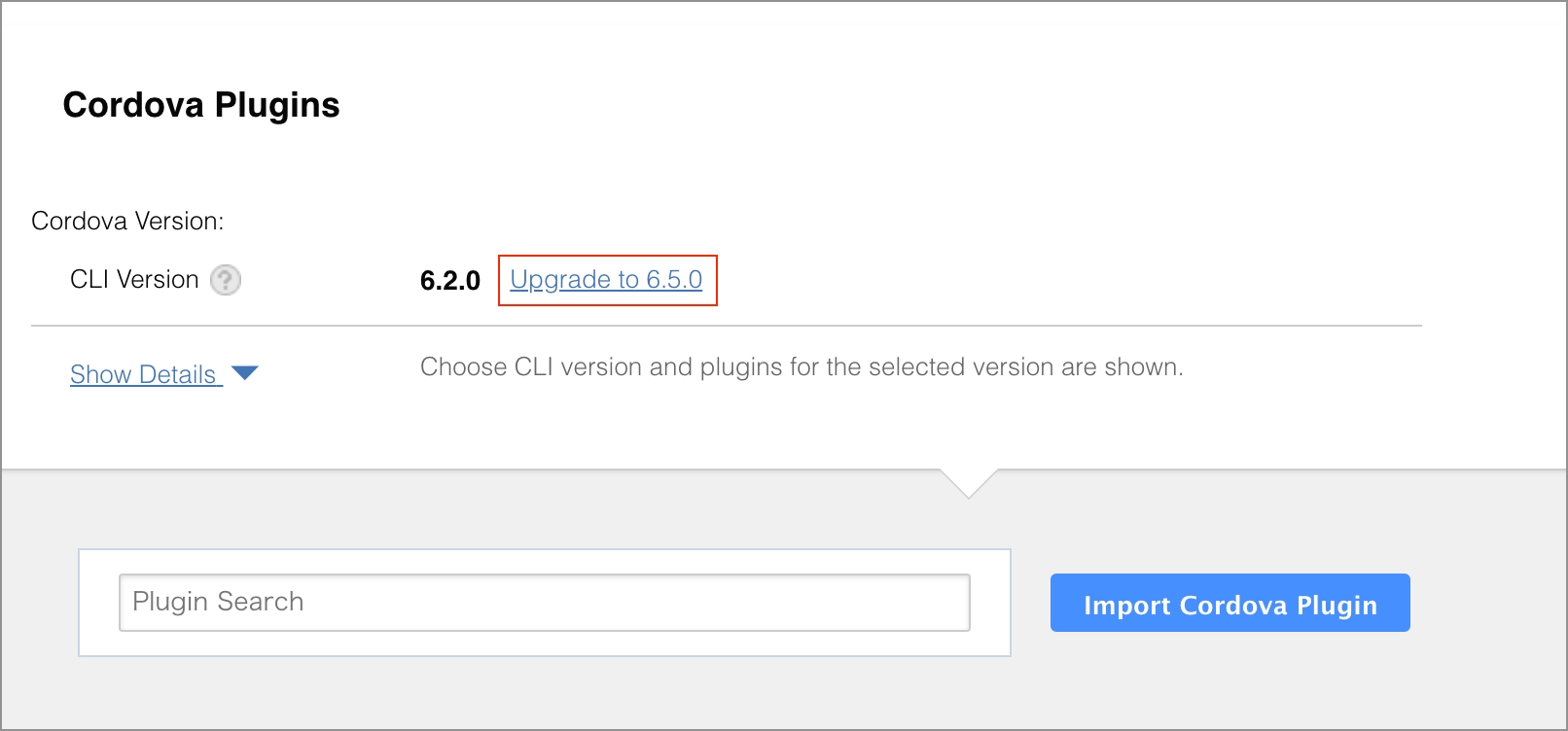The height and width of the screenshot is (731, 1568).
Task: Click the Cordova Plugins heading
Action: click(201, 105)
